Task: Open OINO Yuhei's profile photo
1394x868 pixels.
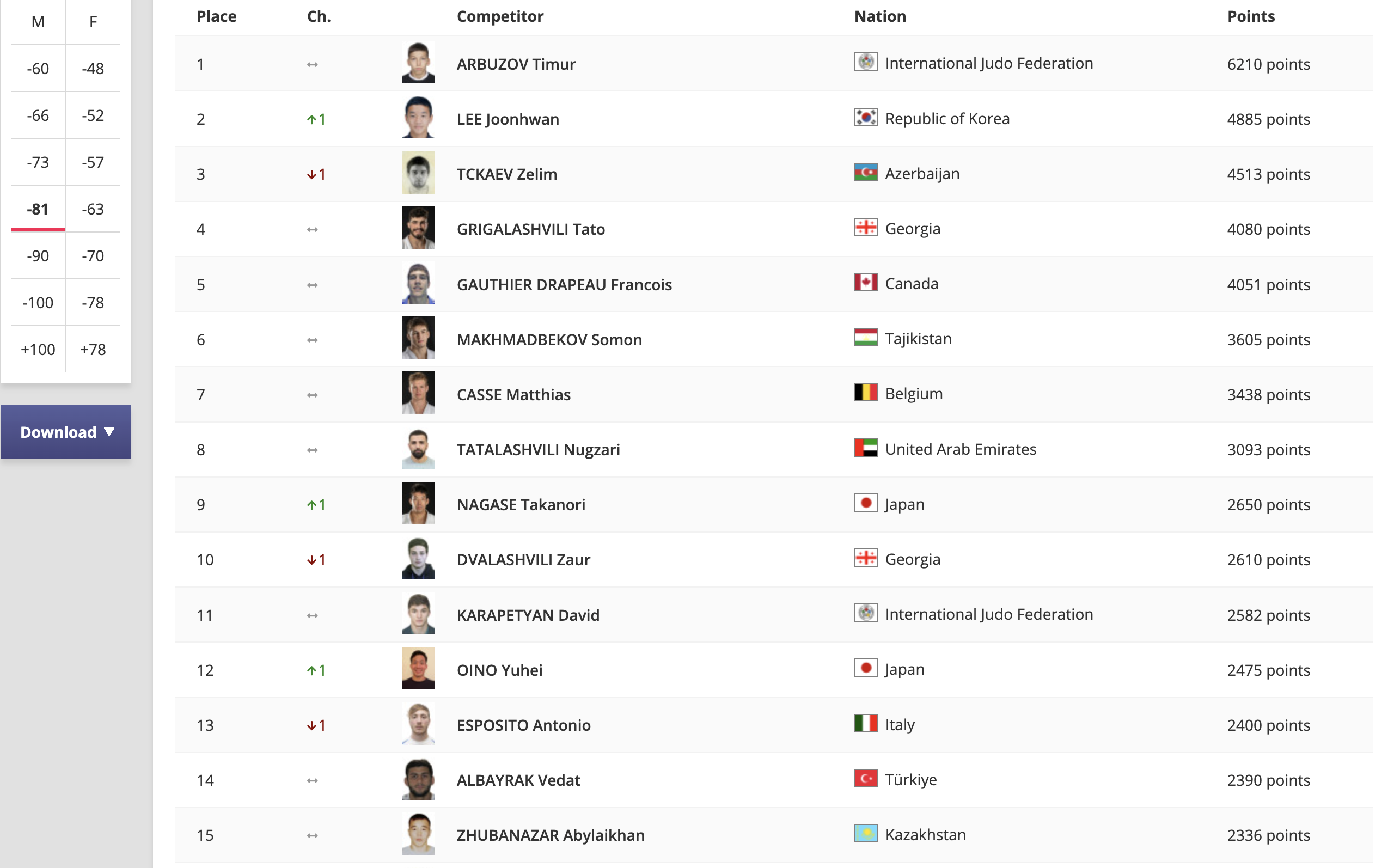Action: click(418, 669)
